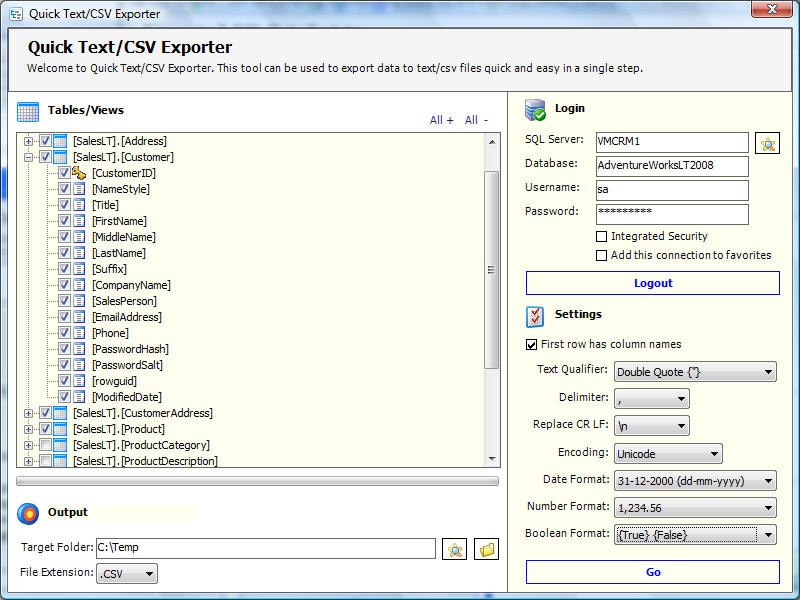Image resolution: width=800 pixels, height=600 pixels.
Task: Open the Date Format dropdown
Action: 695,481
